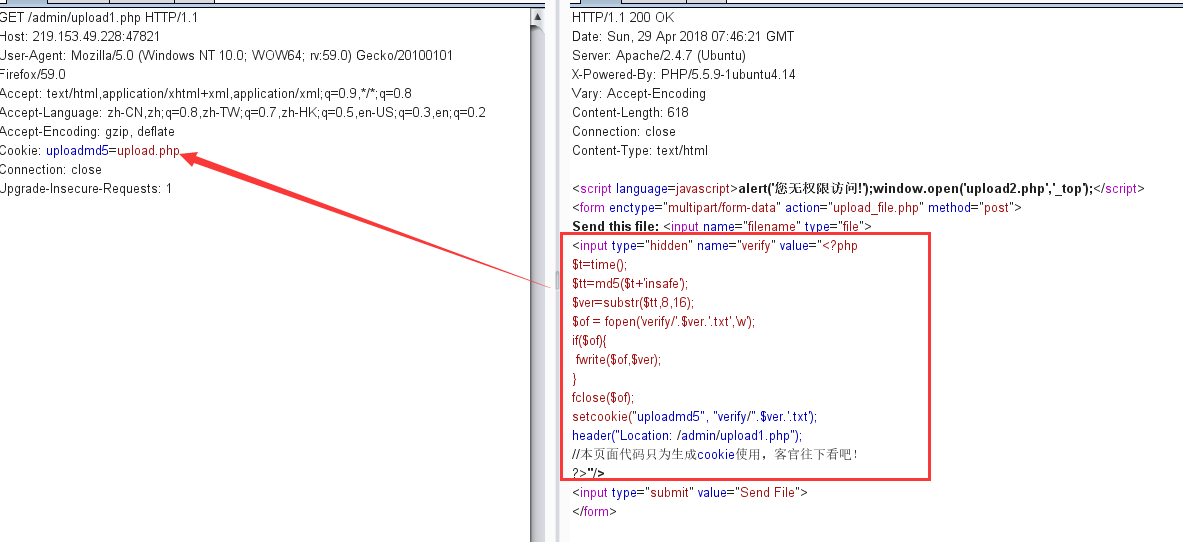This screenshot has width=1183, height=542.
Task: Click the Accept-Language zh-CN header line
Action: (242, 112)
